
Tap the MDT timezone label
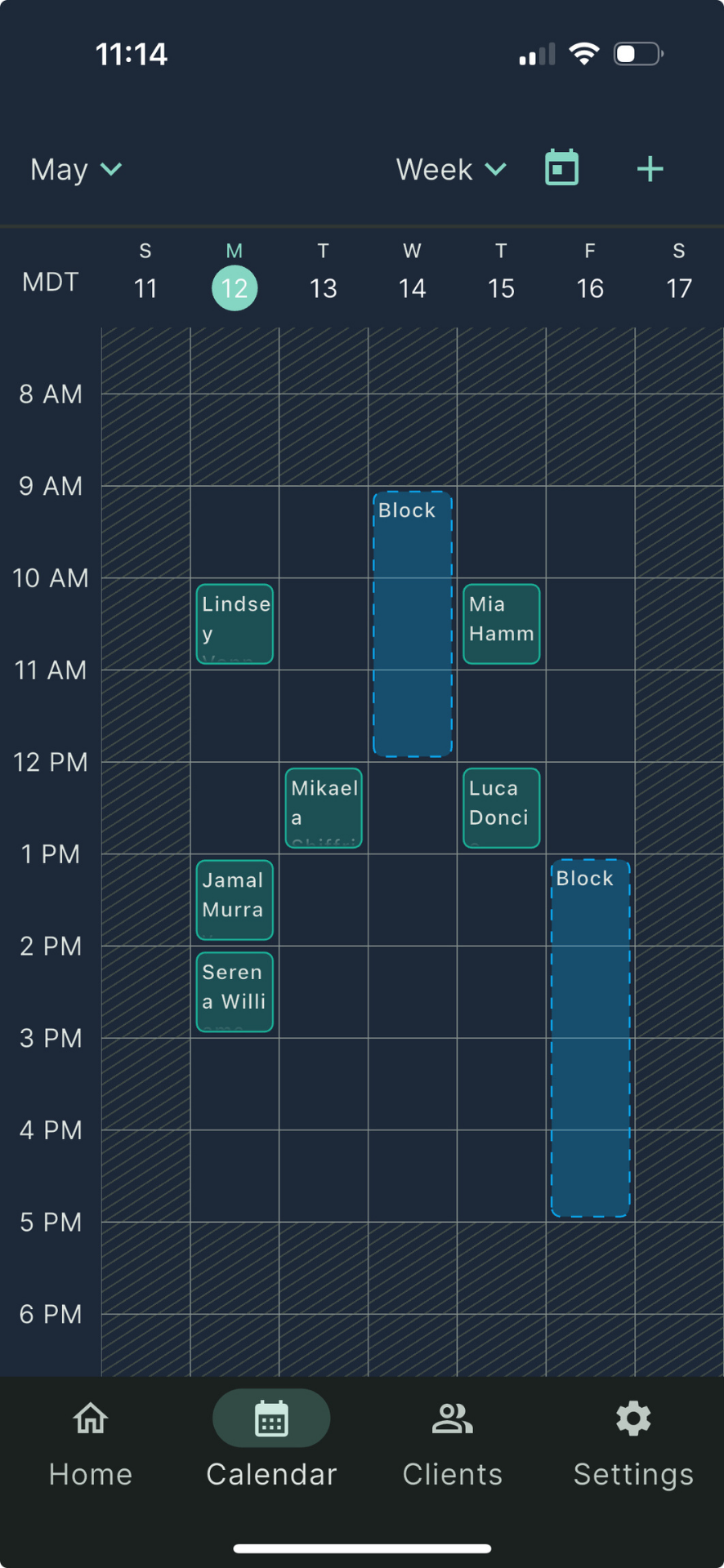[x=51, y=282]
